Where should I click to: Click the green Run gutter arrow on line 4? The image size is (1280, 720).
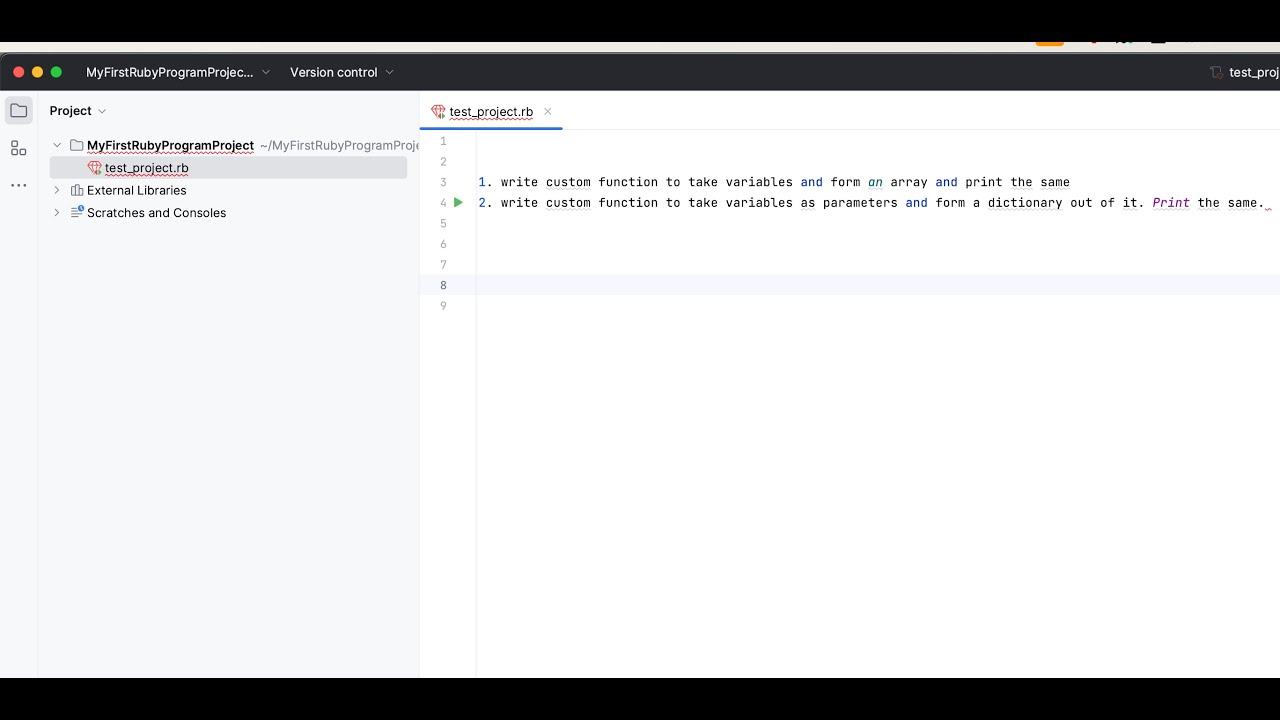coord(458,203)
